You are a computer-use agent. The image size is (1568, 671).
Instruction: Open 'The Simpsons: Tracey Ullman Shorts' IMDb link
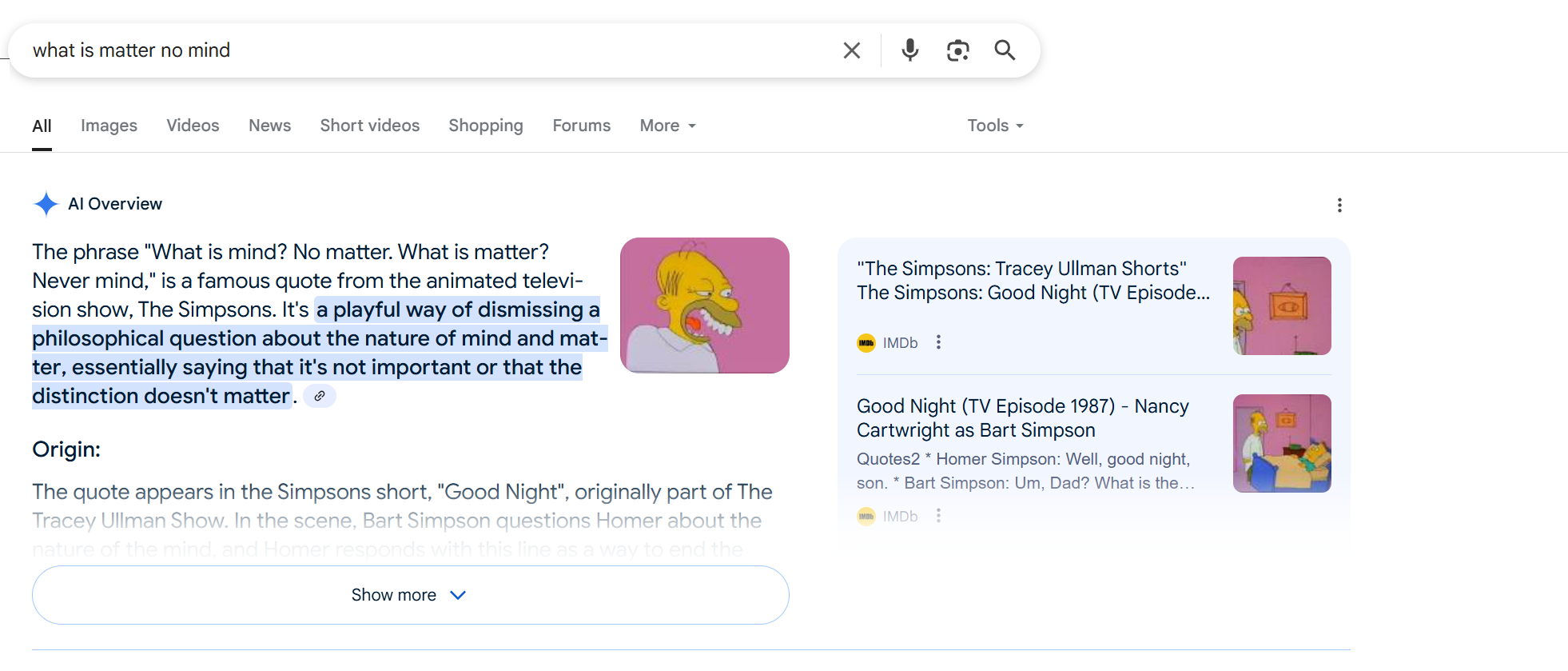tap(1033, 281)
